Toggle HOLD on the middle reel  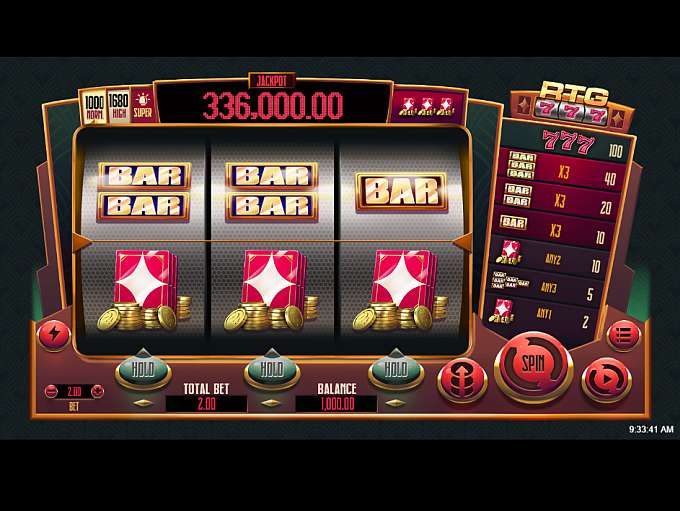[x=272, y=371]
